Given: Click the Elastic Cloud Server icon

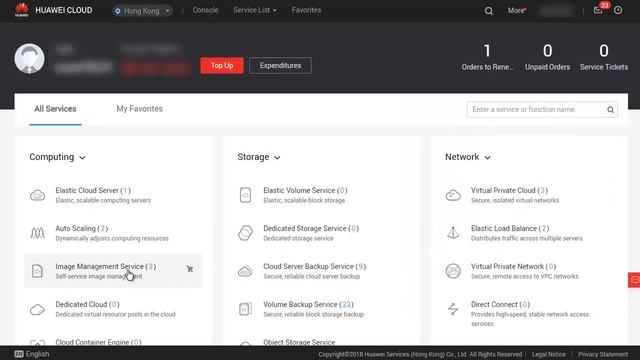Looking at the screenshot, I should (38, 195).
